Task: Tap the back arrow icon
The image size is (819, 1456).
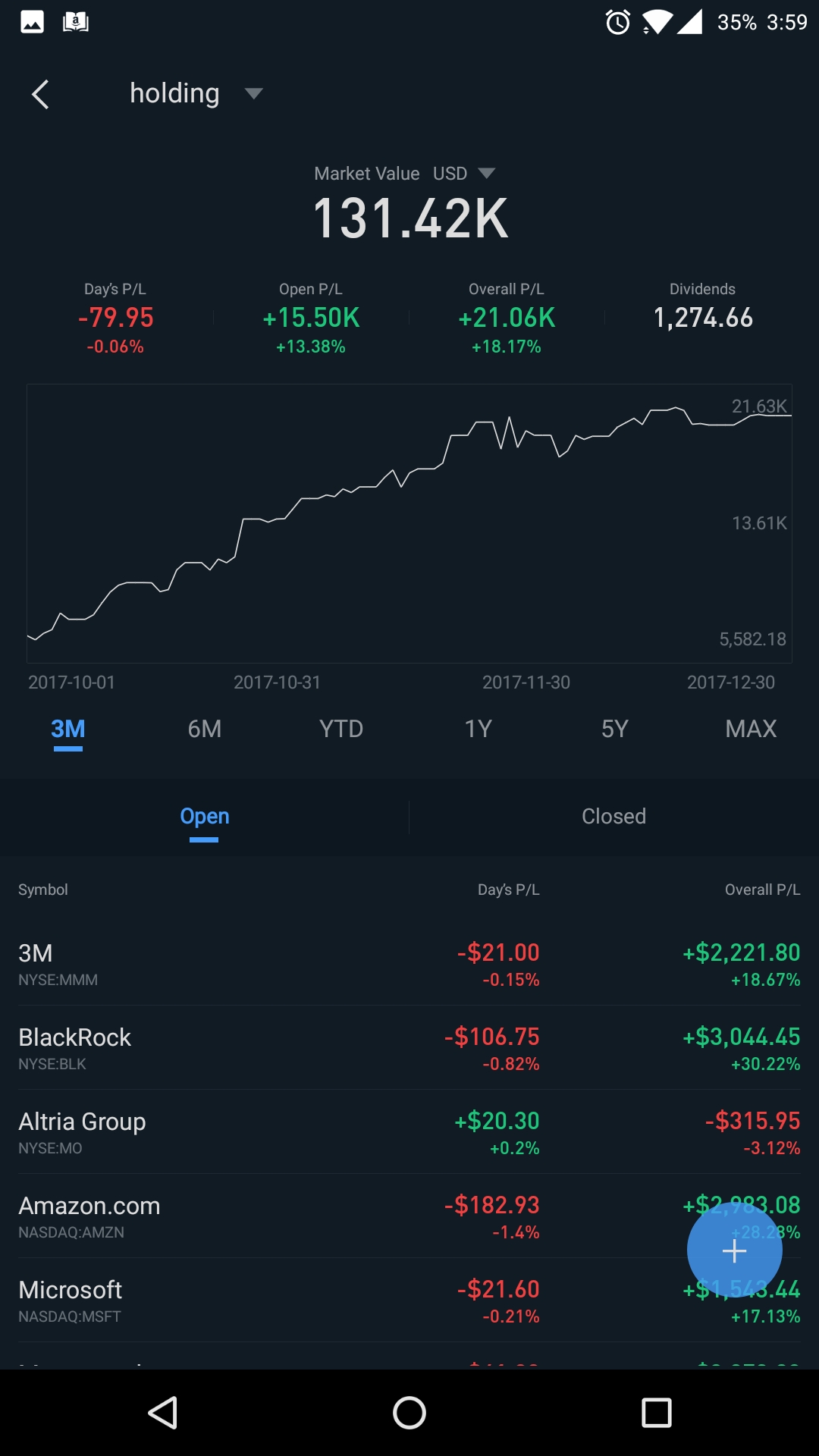Action: [x=40, y=95]
